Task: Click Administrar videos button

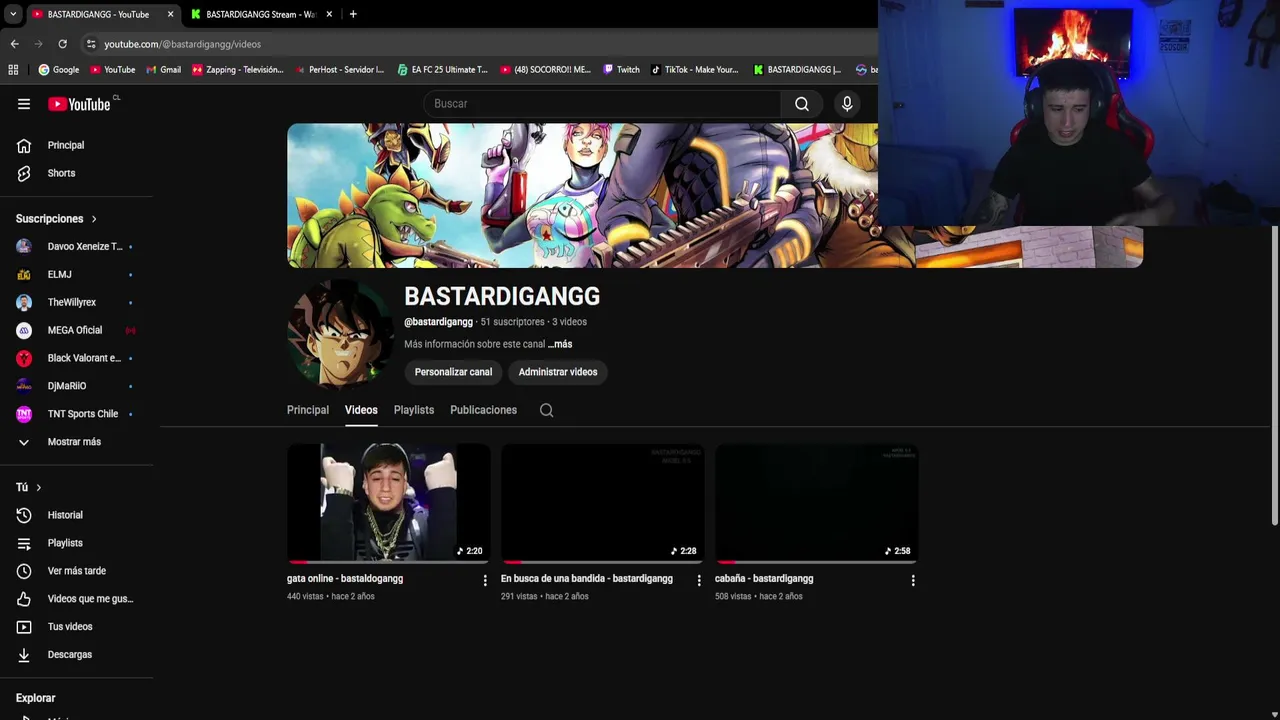Action: [x=558, y=372]
